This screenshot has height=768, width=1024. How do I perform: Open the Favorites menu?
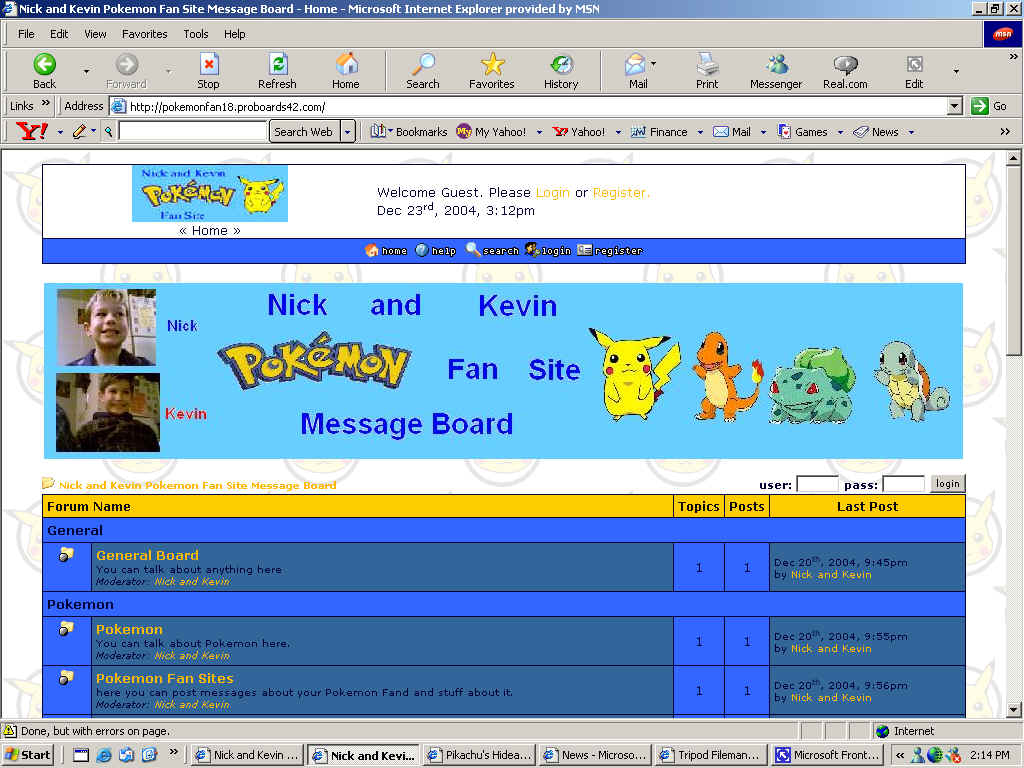[x=145, y=34]
